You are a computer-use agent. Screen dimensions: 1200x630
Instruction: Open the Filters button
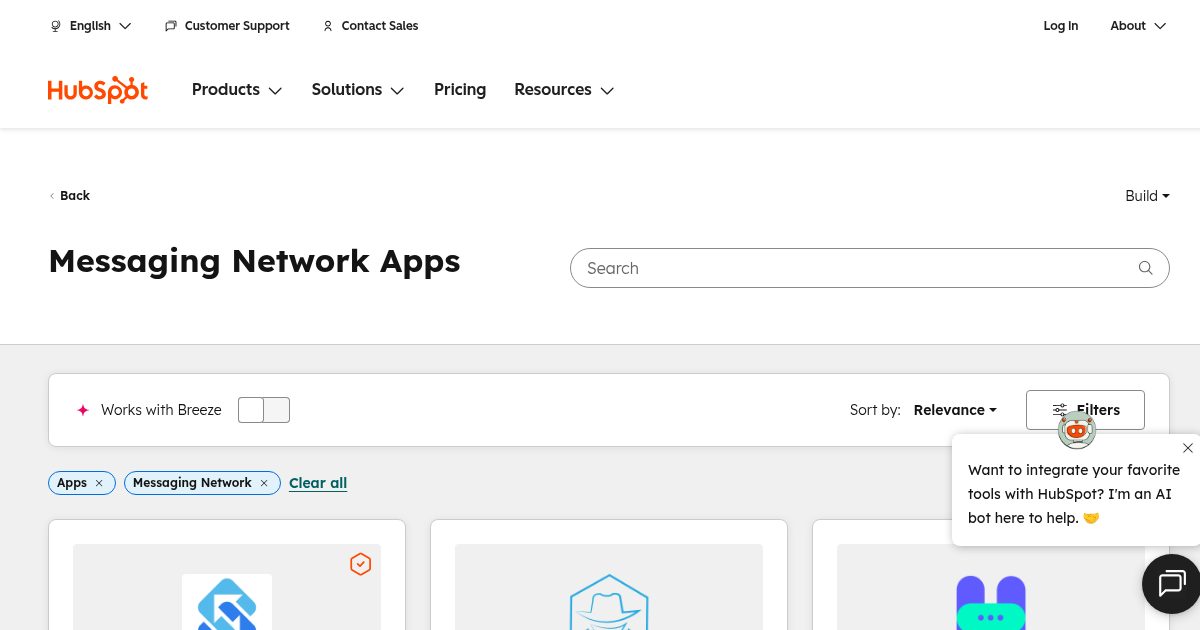(1085, 410)
